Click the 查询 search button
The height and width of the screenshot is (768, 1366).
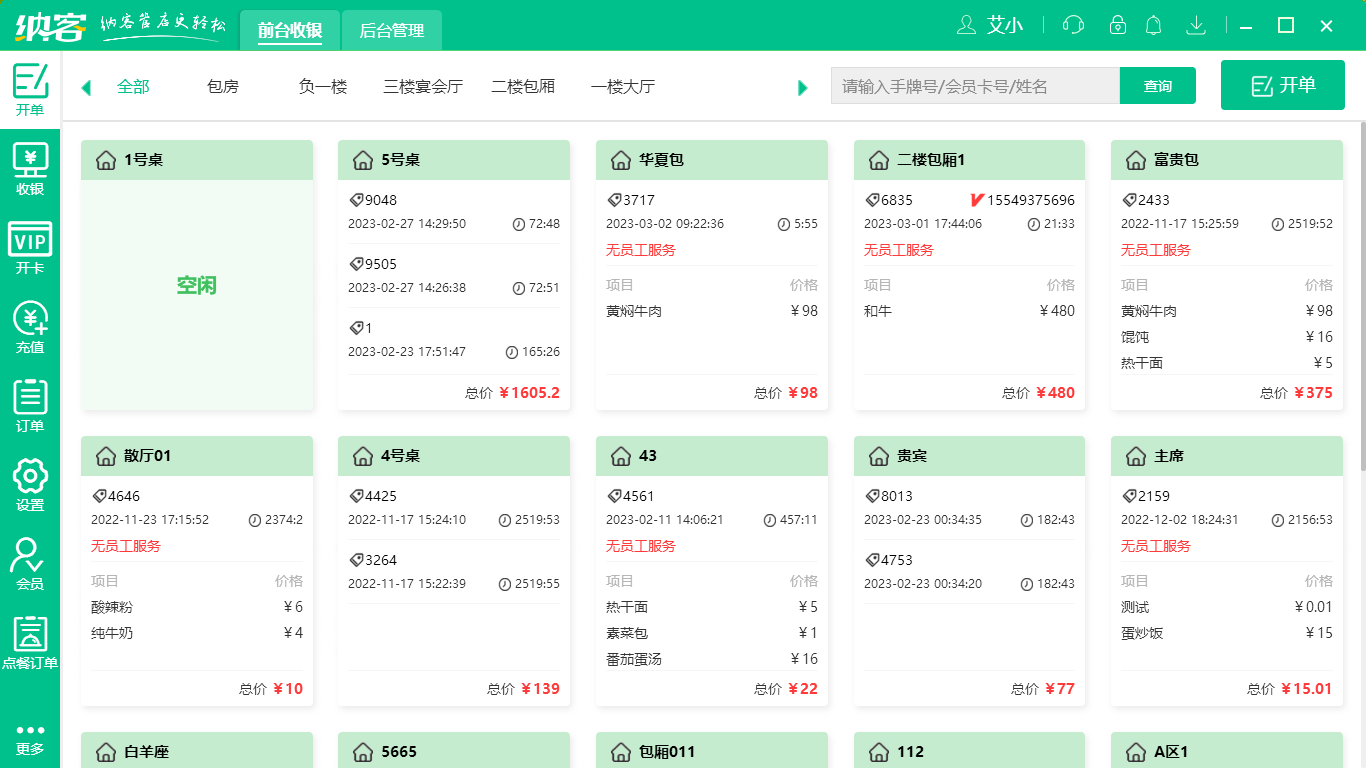pos(1157,86)
